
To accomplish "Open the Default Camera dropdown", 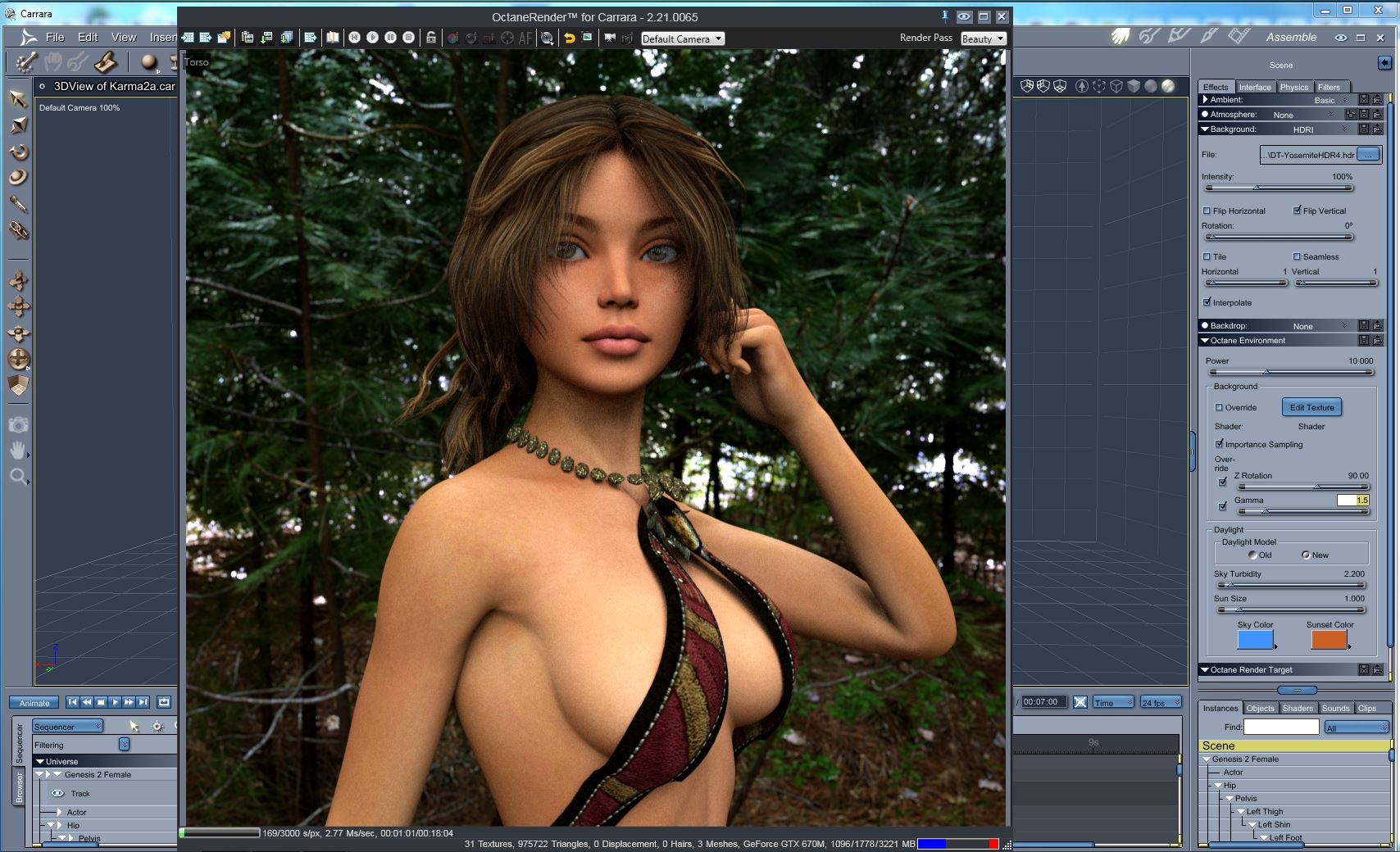I will (x=682, y=39).
